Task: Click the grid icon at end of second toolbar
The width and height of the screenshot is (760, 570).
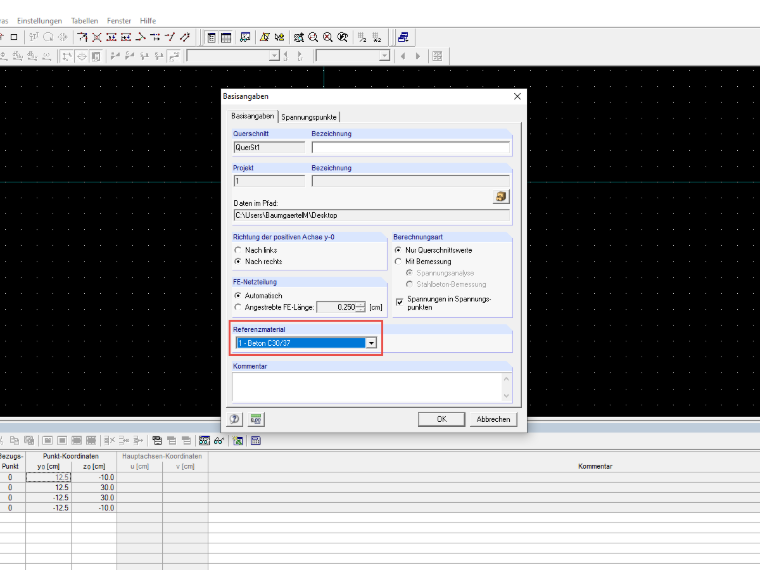Action: [x=437, y=56]
